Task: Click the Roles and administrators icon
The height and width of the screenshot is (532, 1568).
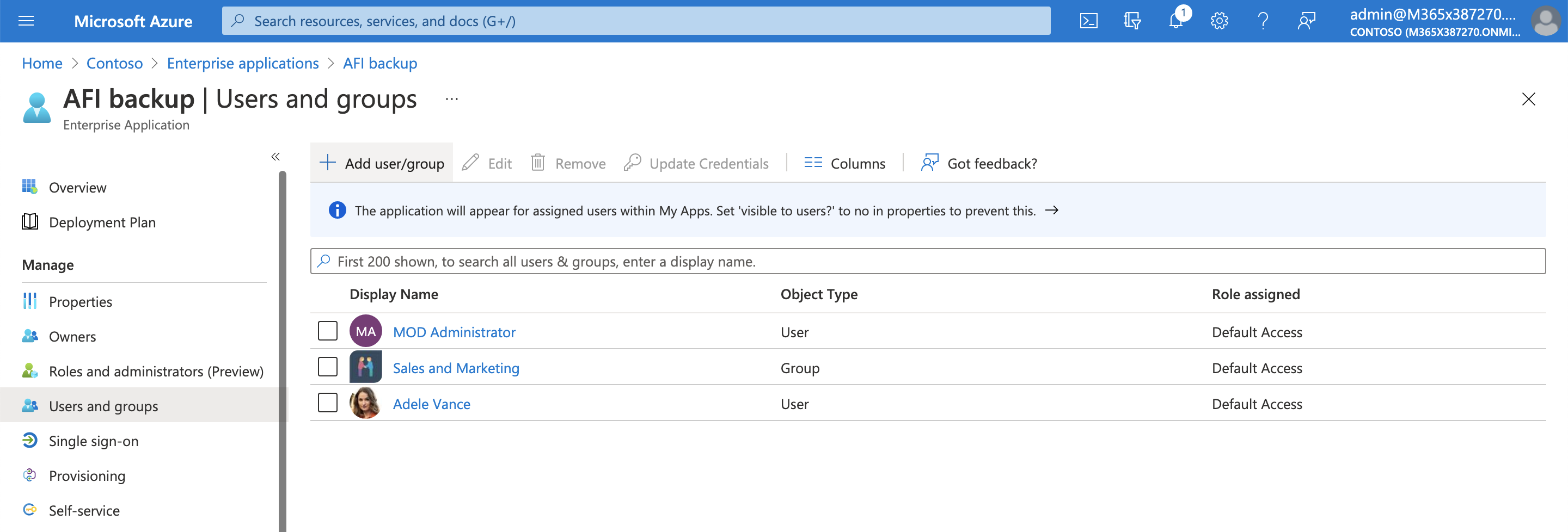Action: click(x=29, y=371)
